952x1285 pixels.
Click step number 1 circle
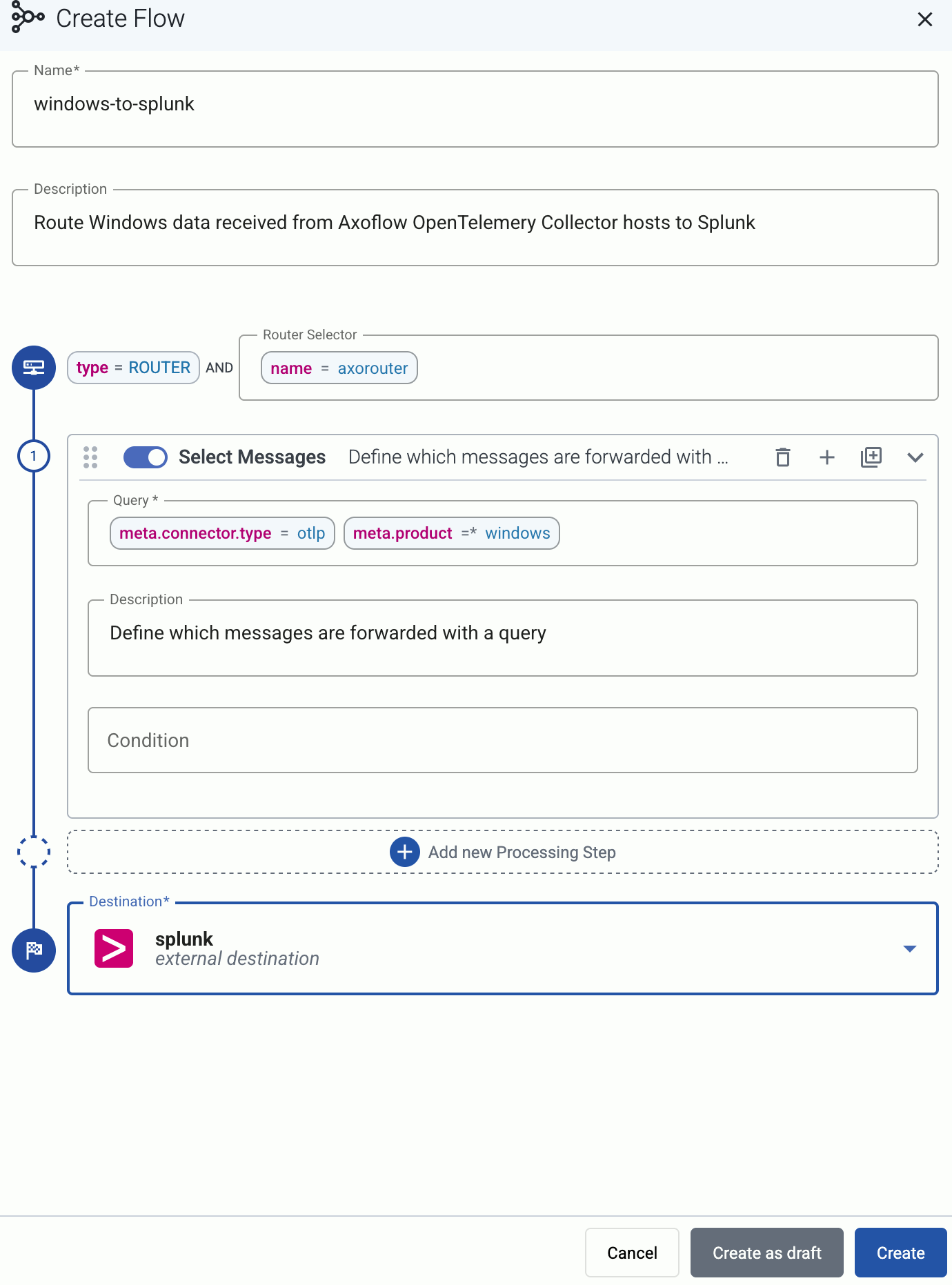point(34,456)
